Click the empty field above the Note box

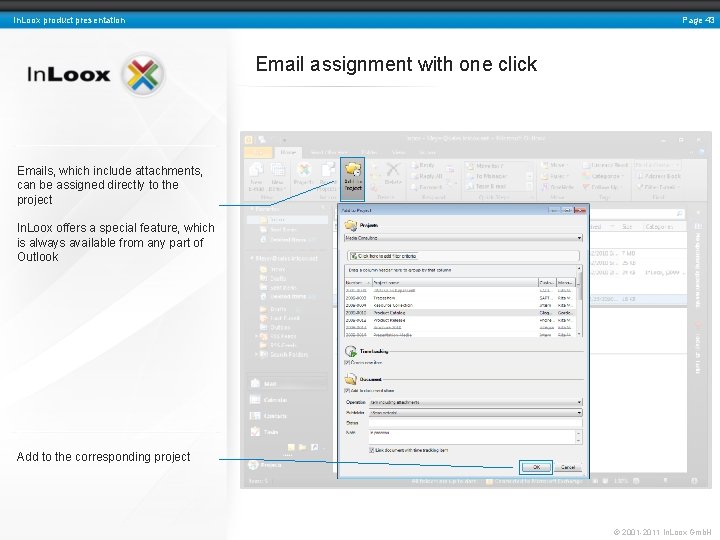(475, 423)
